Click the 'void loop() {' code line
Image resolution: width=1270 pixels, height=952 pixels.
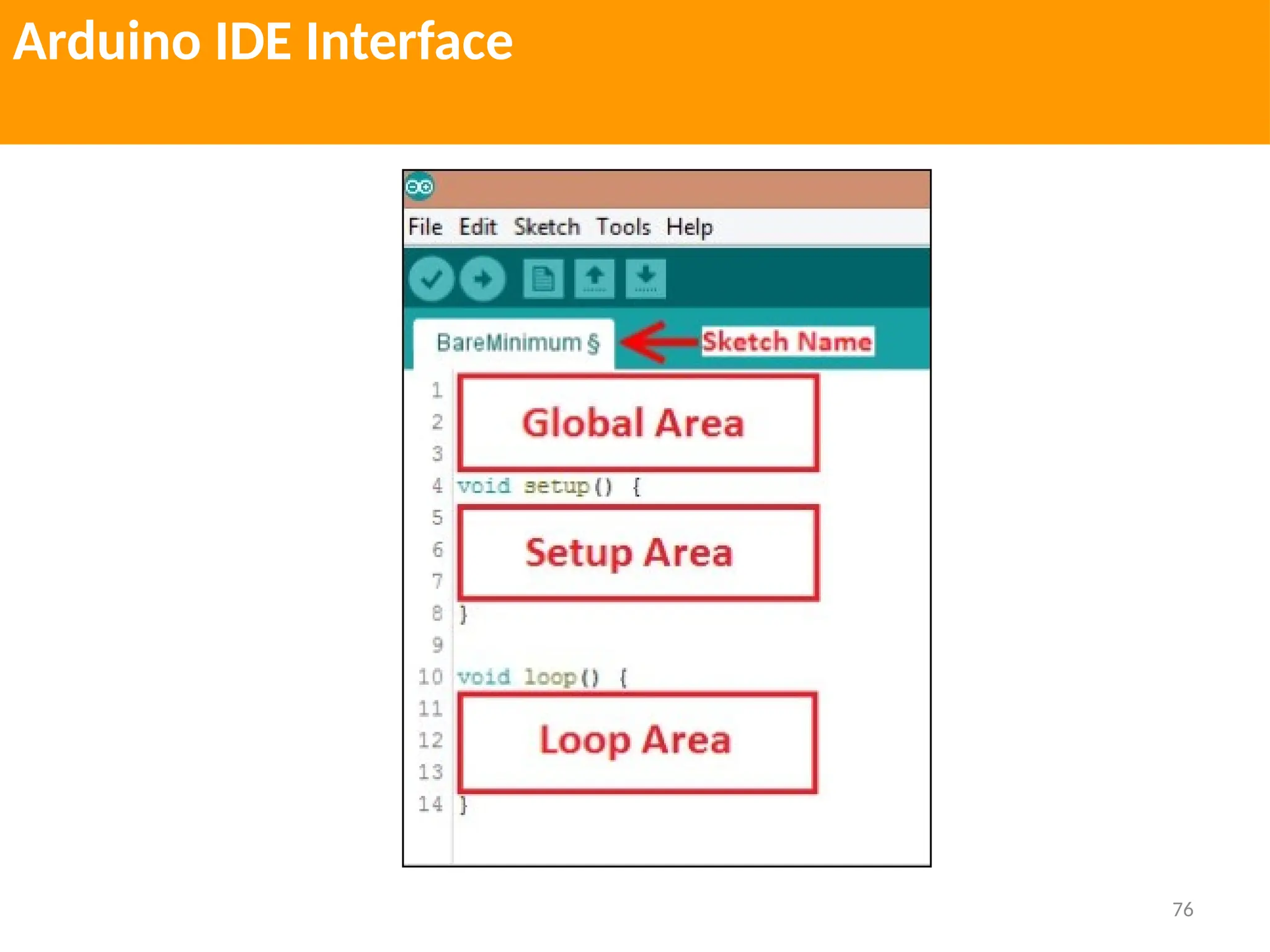click(543, 677)
